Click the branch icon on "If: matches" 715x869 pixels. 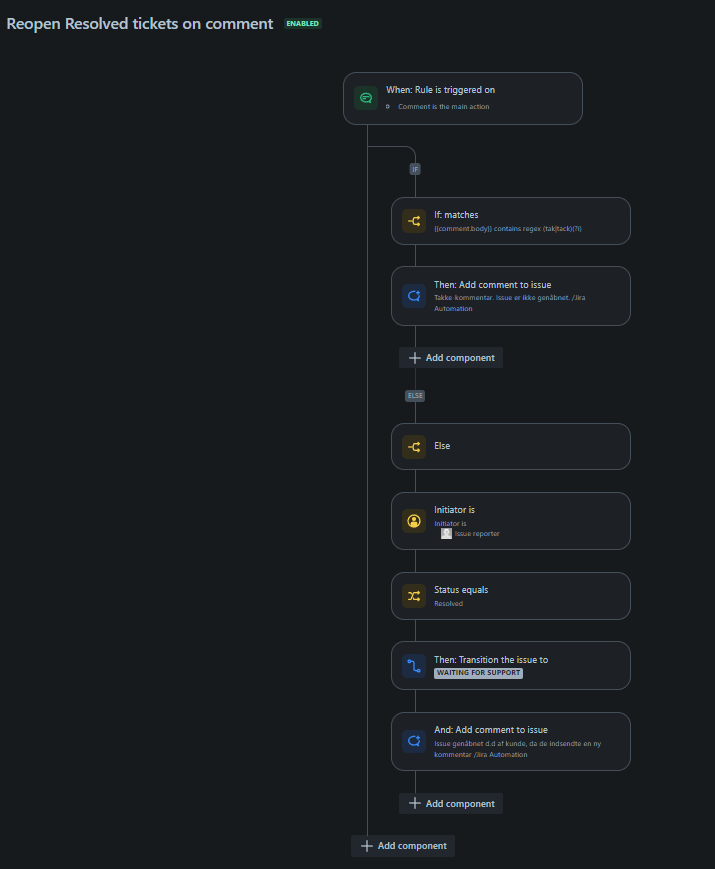(x=413, y=221)
